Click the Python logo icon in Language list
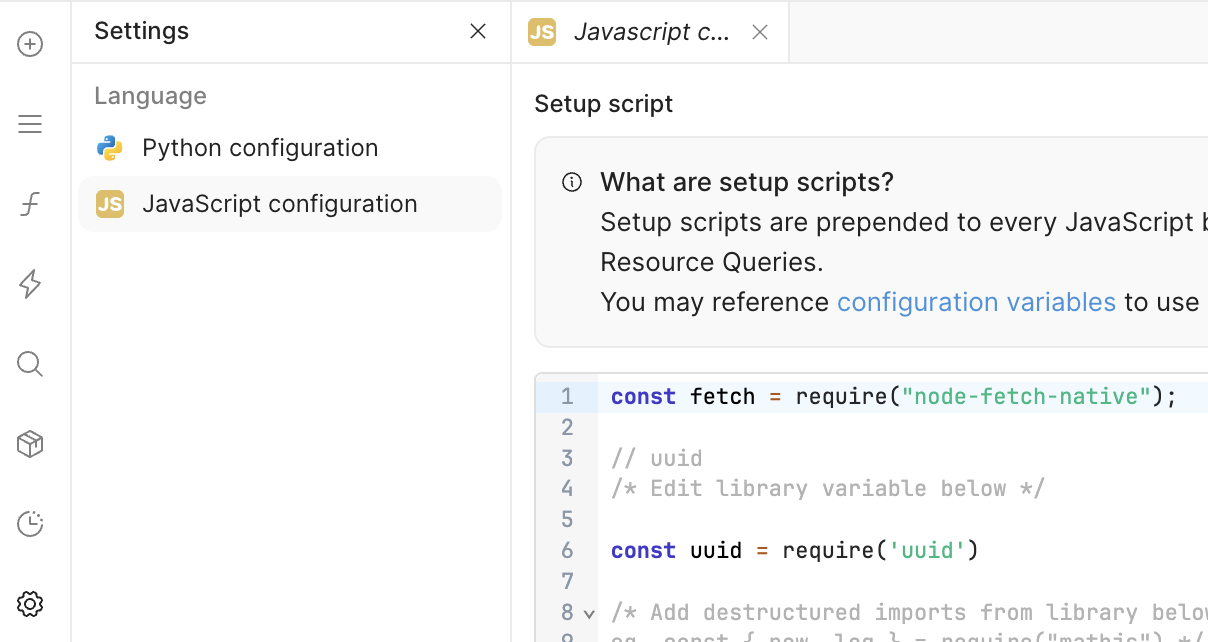The image size is (1208, 642). point(109,148)
